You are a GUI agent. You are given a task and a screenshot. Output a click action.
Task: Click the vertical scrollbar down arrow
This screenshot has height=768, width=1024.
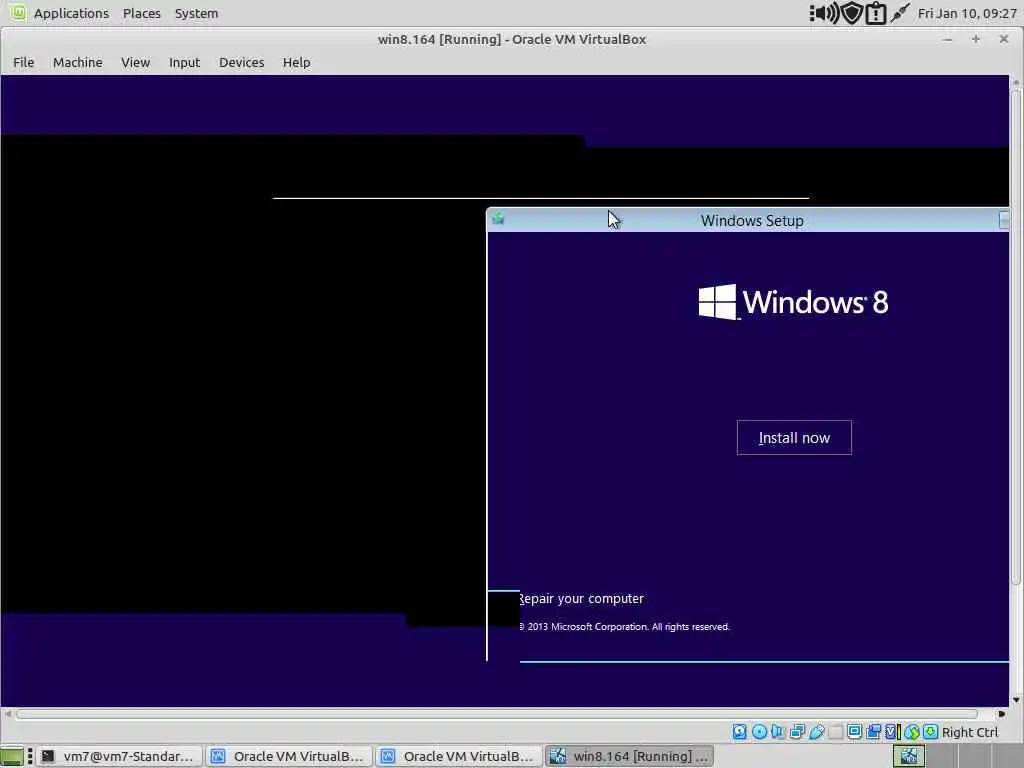click(1016, 700)
